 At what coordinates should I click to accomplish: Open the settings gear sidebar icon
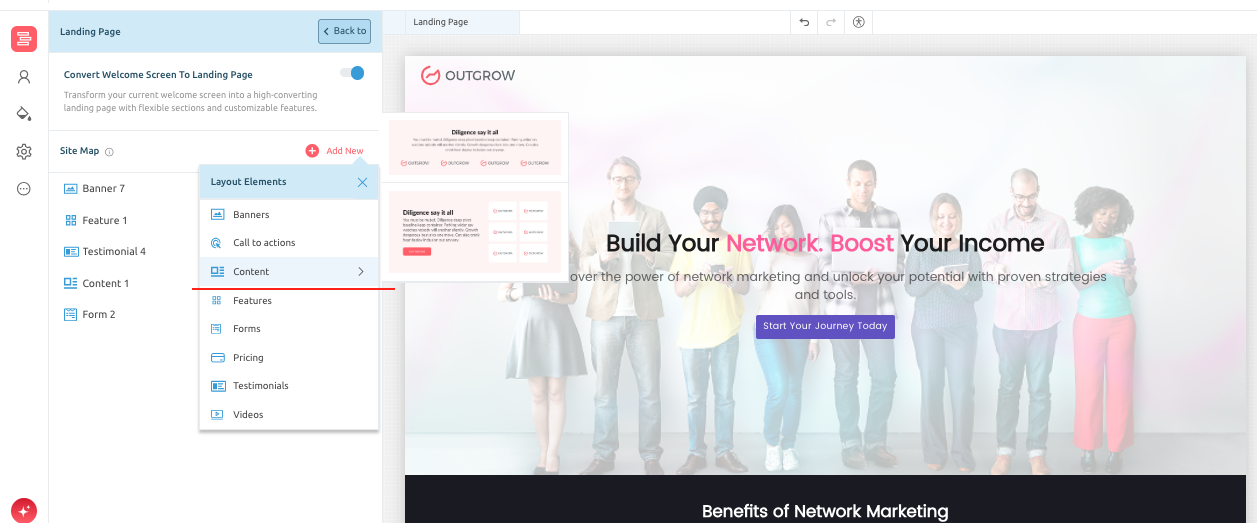coord(24,152)
